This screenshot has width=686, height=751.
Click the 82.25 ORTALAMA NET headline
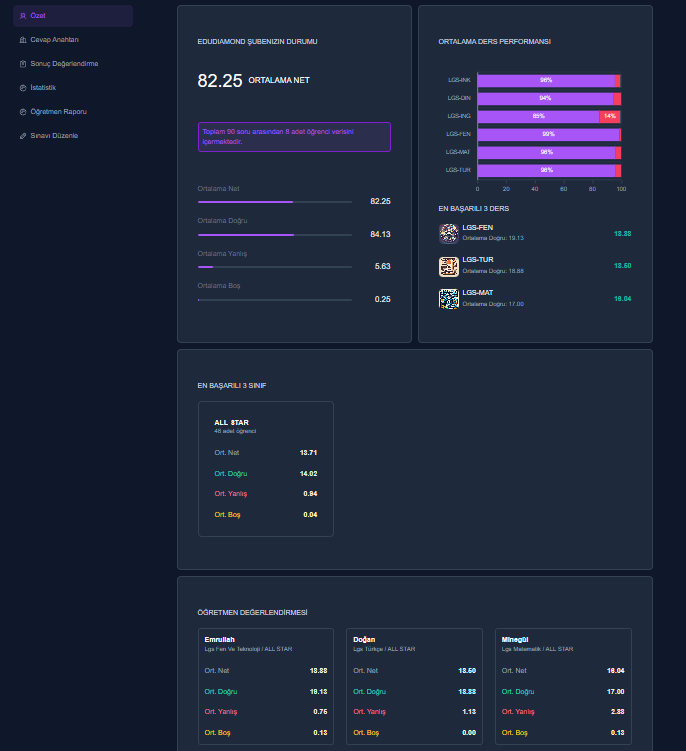[x=253, y=80]
